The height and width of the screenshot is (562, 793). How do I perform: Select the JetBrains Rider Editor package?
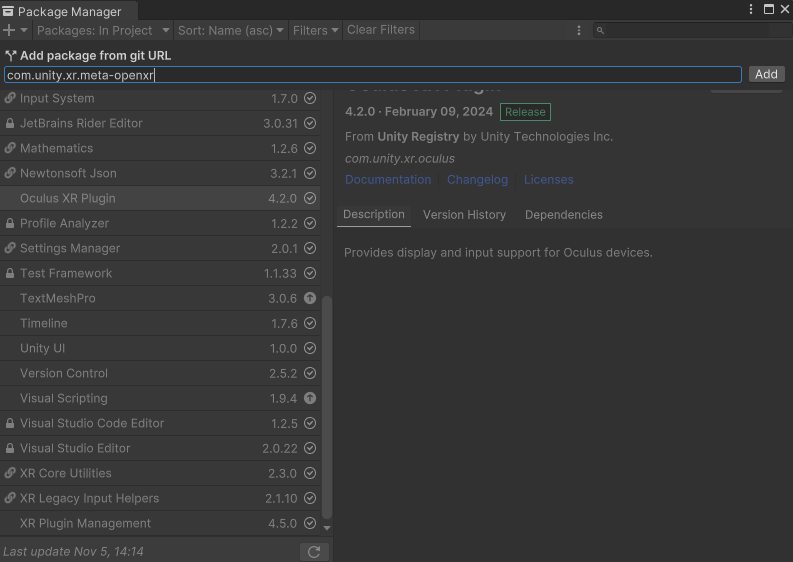pos(160,123)
